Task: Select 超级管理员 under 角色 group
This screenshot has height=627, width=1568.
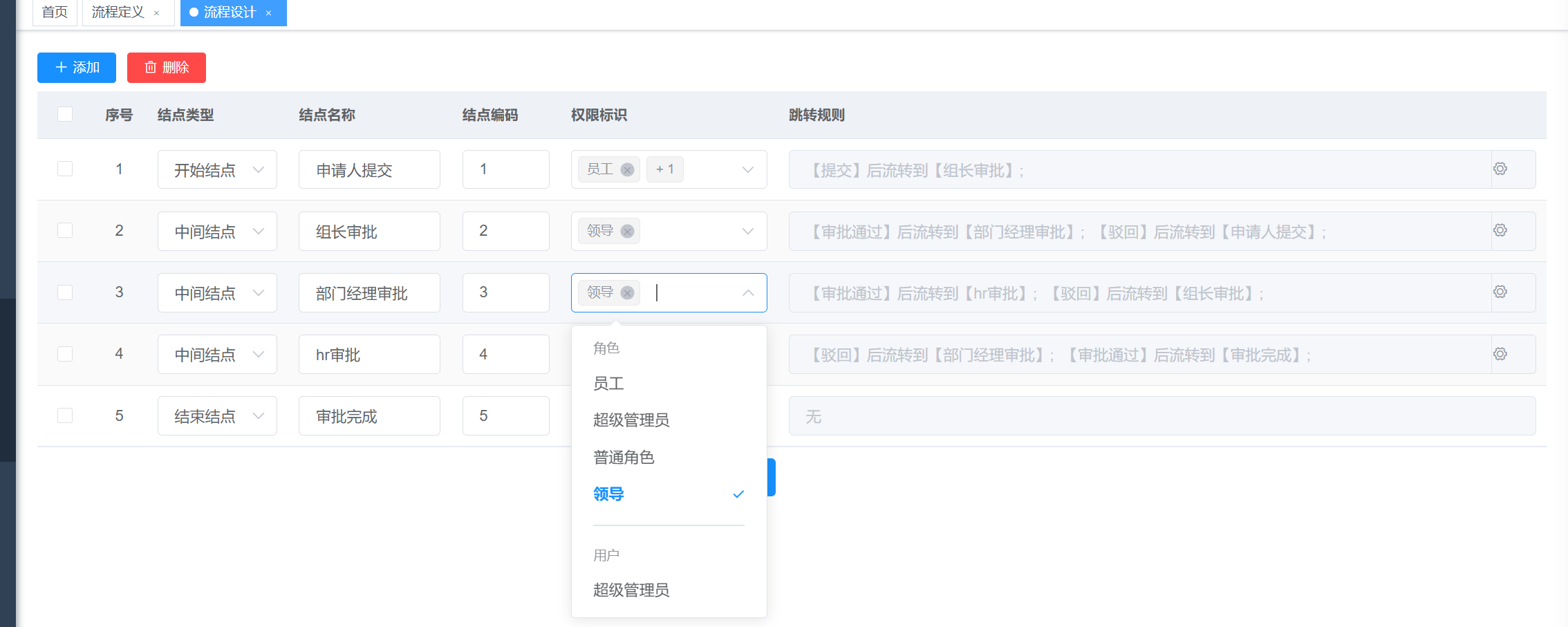Action: tap(669, 420)
